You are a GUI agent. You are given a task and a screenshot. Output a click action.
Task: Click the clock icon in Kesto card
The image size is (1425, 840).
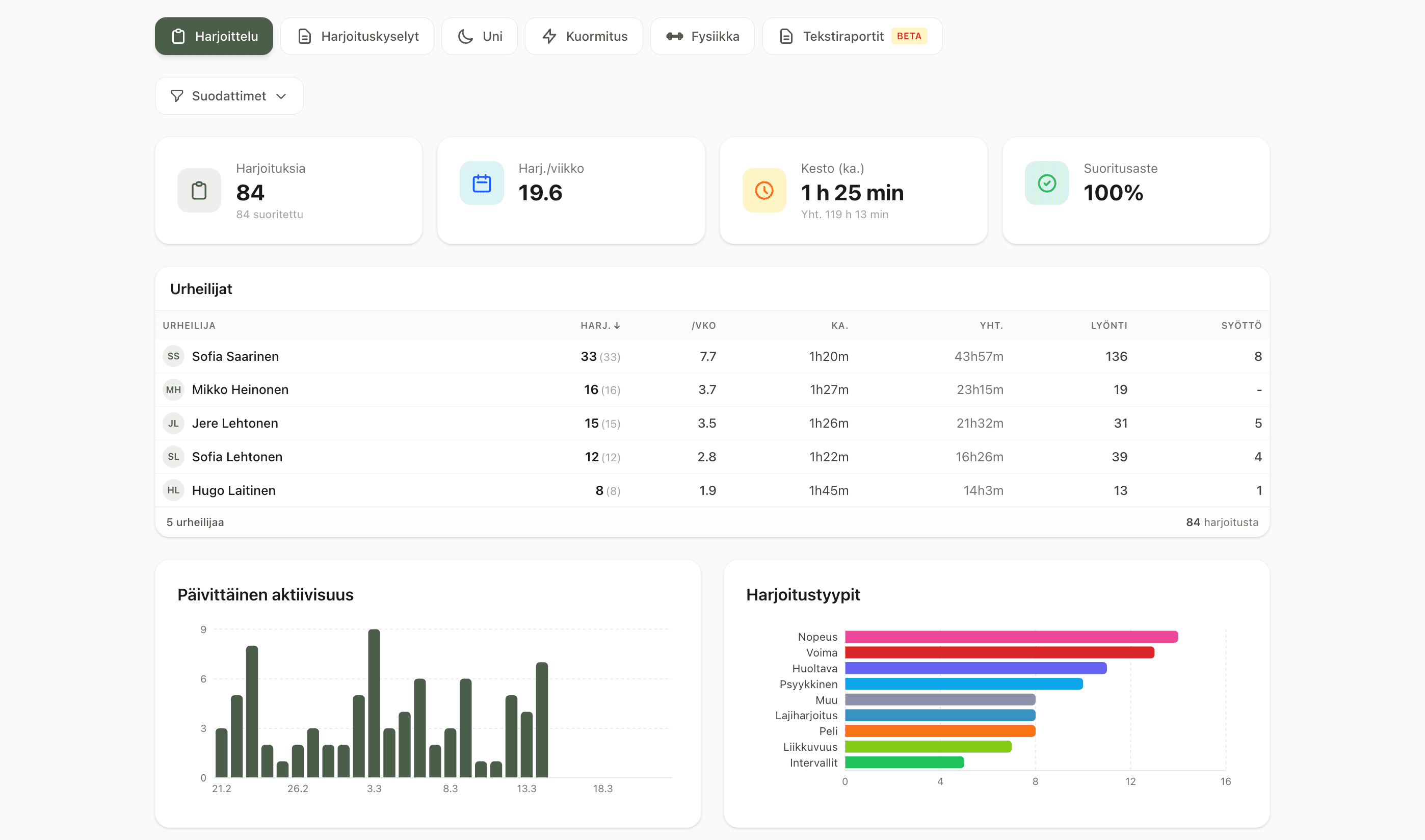point(763,190)
